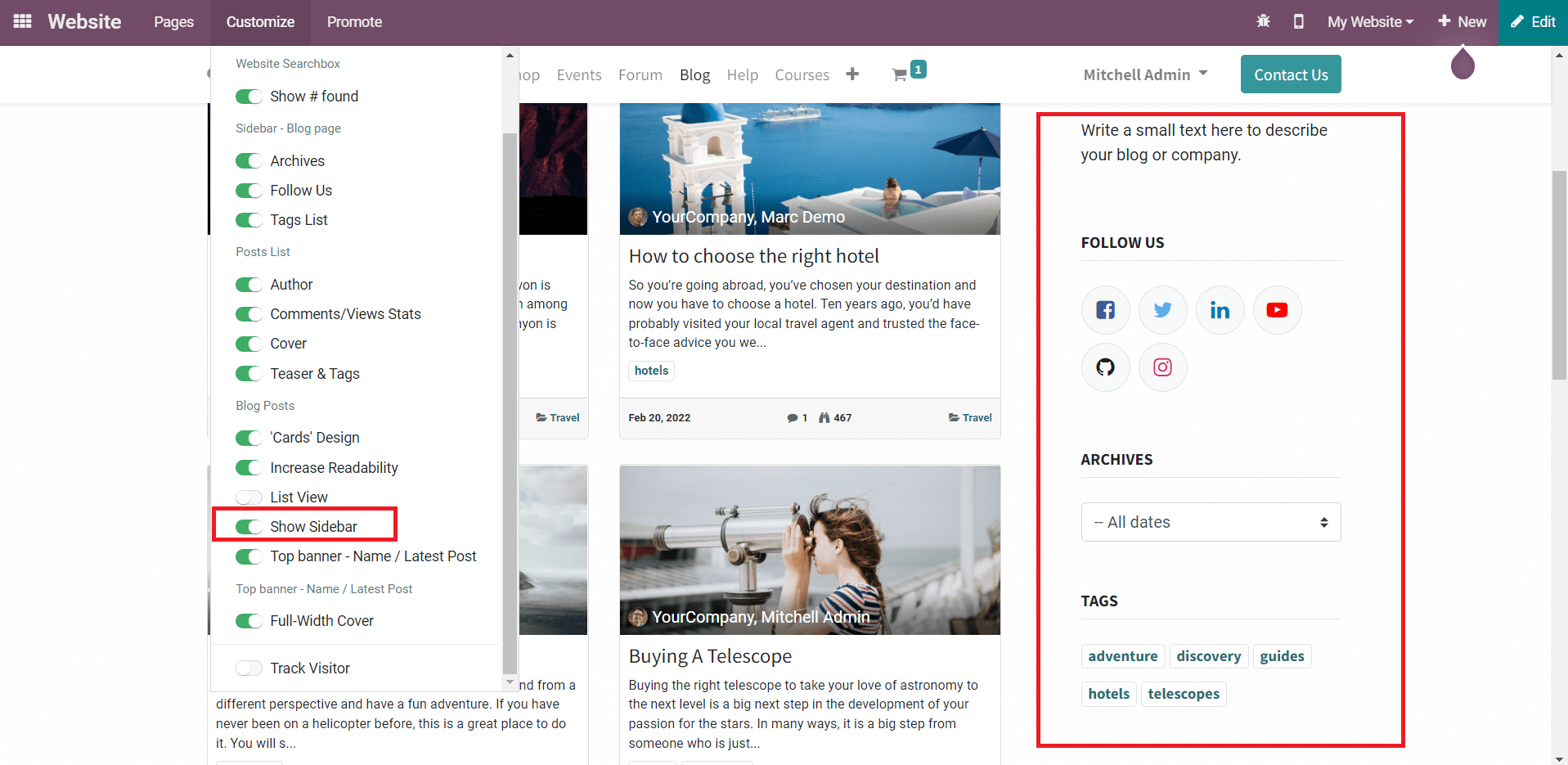Viewport: 1568px width, 765px height.
Task: Open the All dates archives dropdown
Action: (x=1211, y=522)
